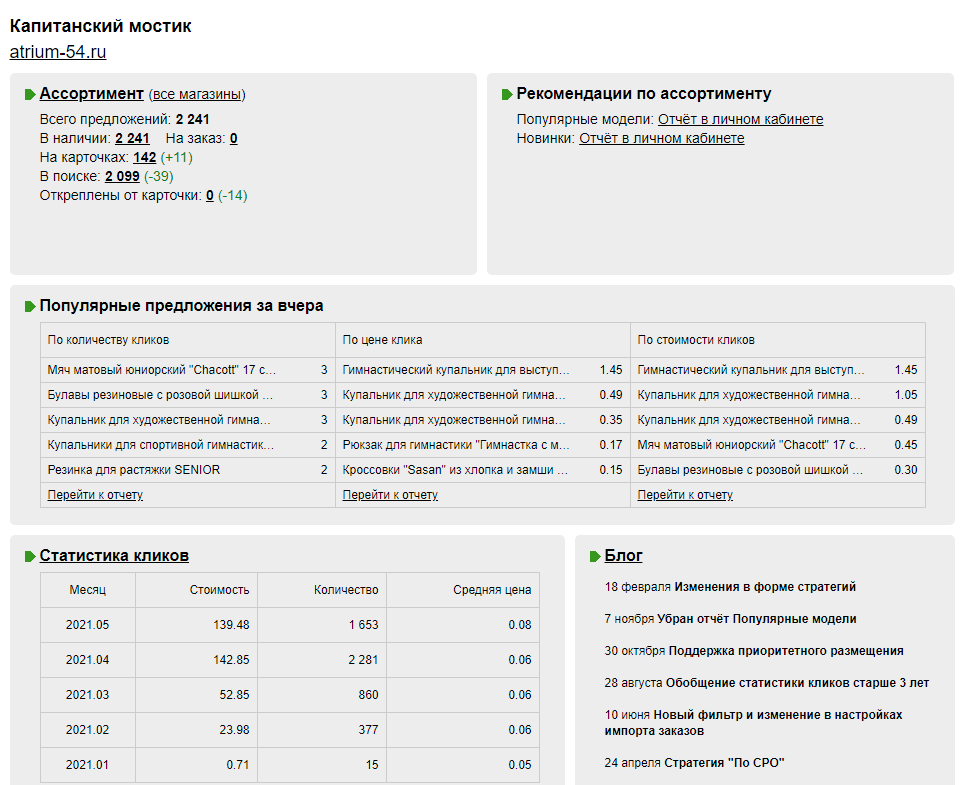Click green arrow icon beside Ассортимент heading
Screen dimensions: 962x785
(x=31, y=94)
